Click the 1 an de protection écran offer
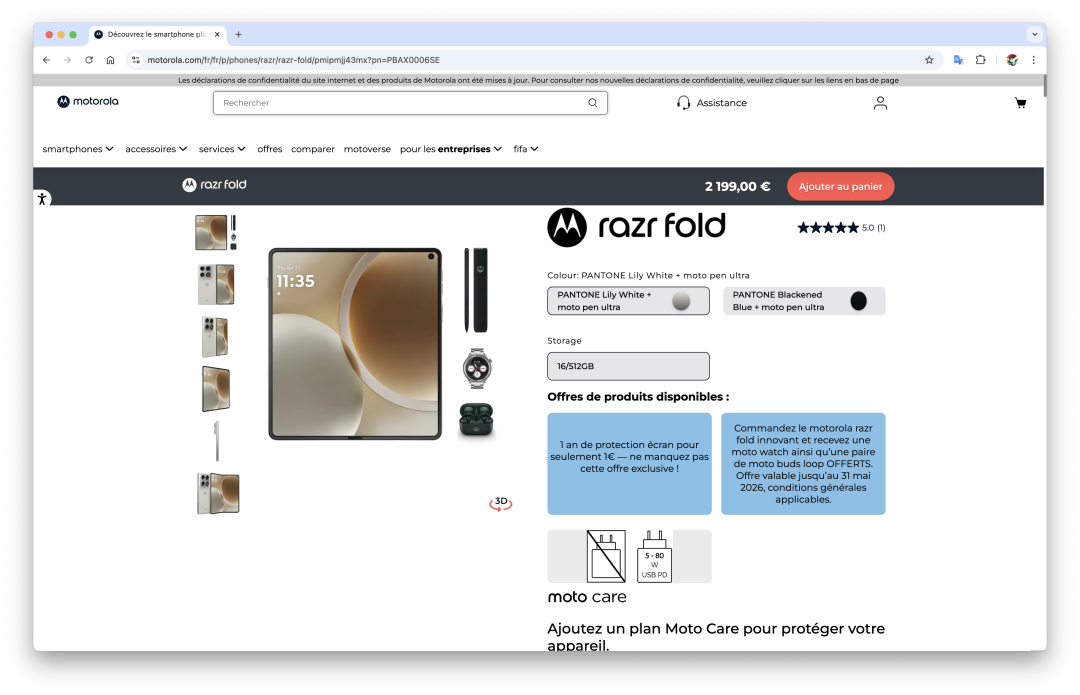 [630, 464]
